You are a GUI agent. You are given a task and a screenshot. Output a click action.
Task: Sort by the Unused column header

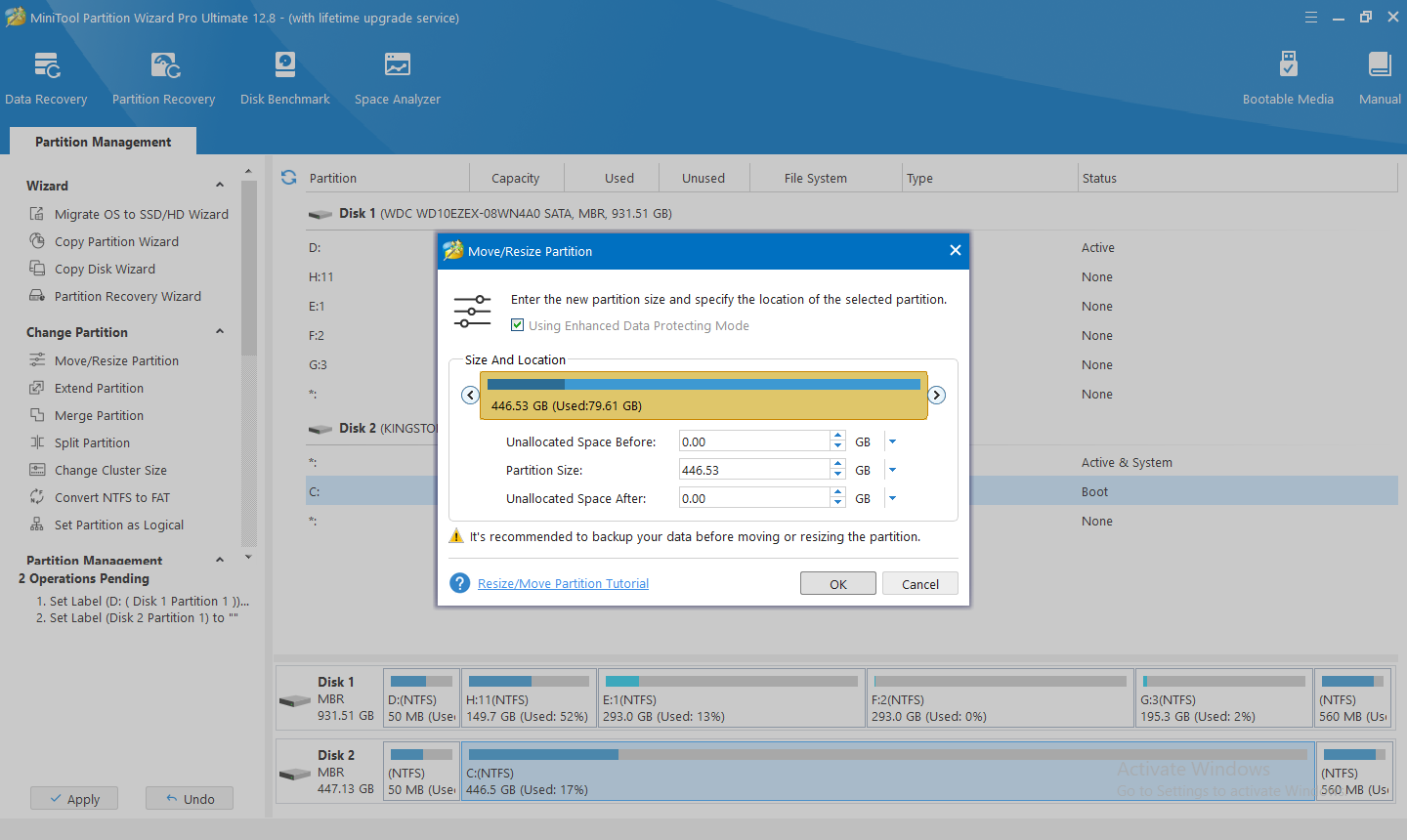click(703, 178)
